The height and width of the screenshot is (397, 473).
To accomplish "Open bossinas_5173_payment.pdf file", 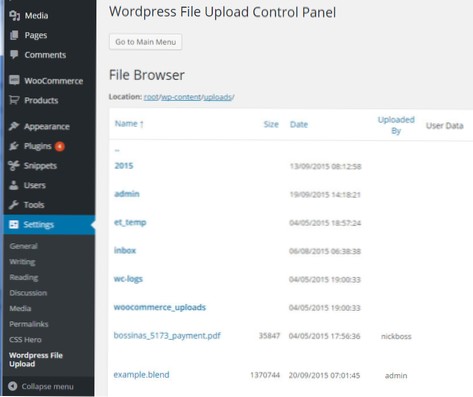I will click(167, 336).
